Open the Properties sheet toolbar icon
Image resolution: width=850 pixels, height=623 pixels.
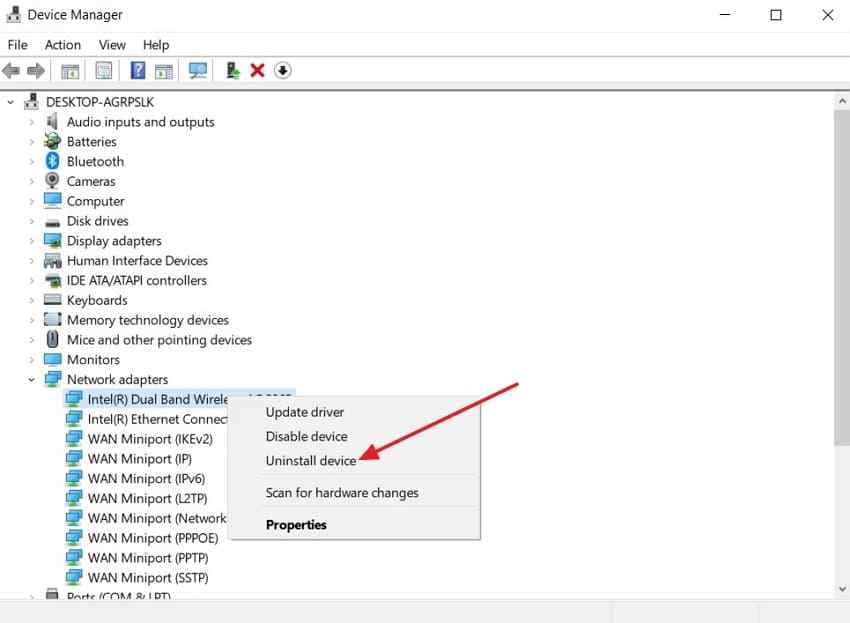(x=104, y=70)
